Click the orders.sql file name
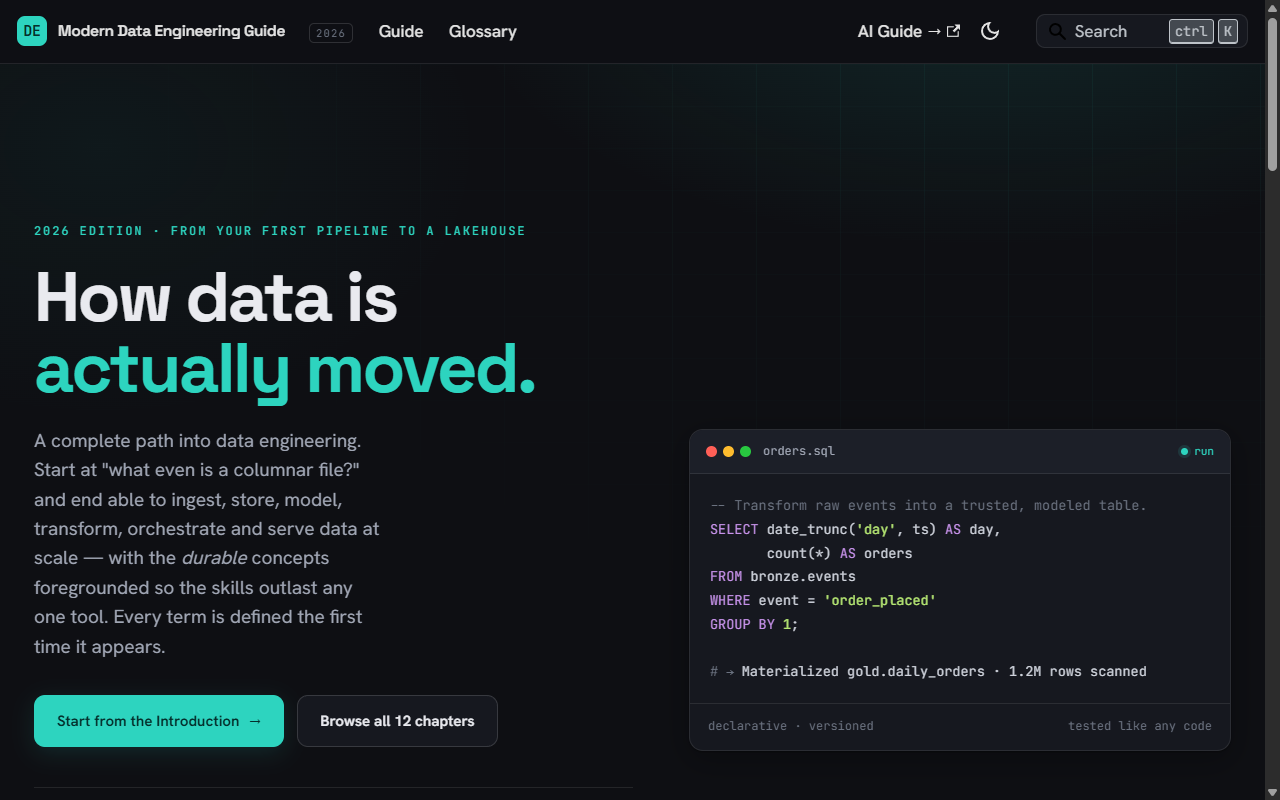The width and height of the screenshot is (1280, 800). coord(799,451)
